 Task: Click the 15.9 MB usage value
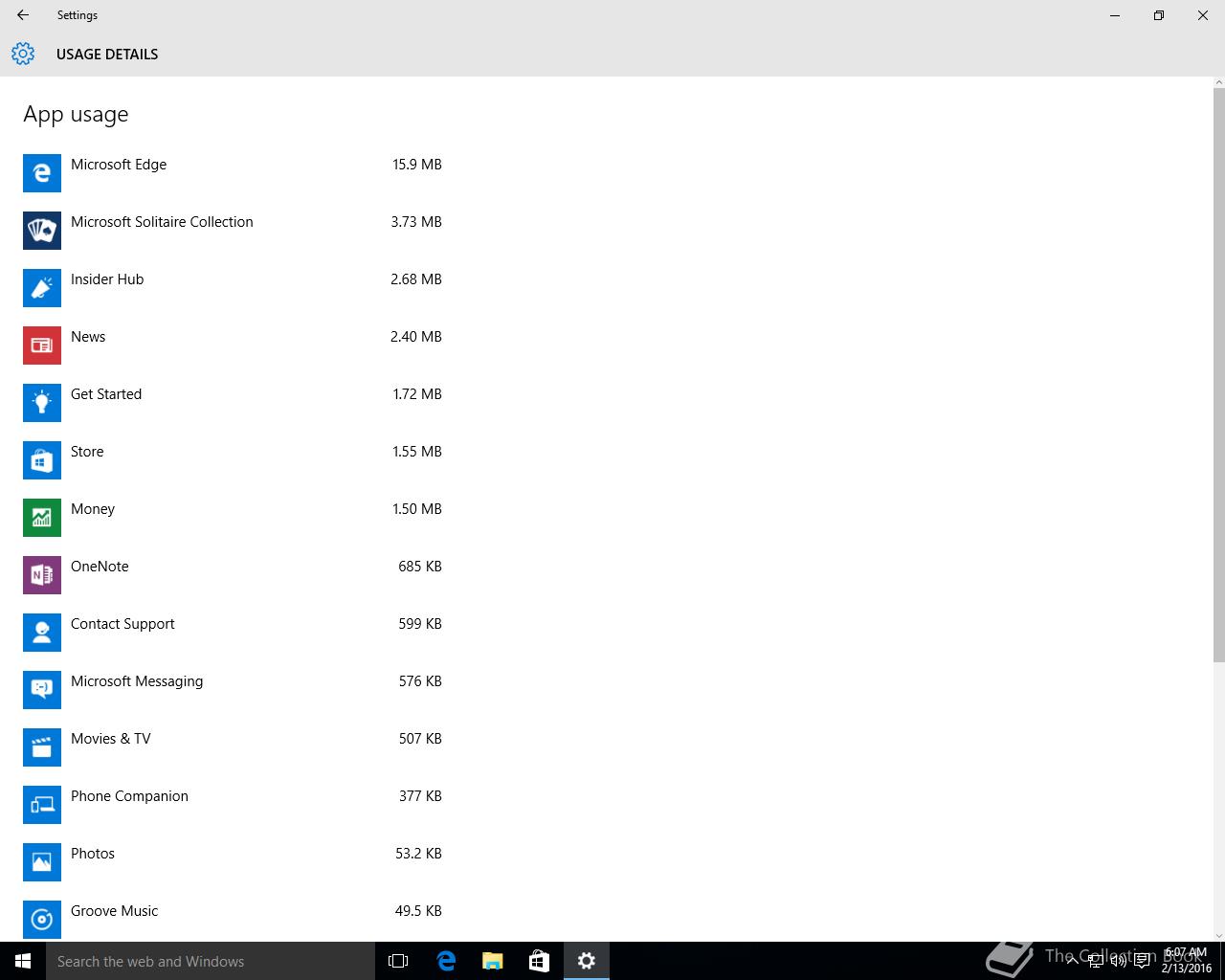tap(417, 165)
